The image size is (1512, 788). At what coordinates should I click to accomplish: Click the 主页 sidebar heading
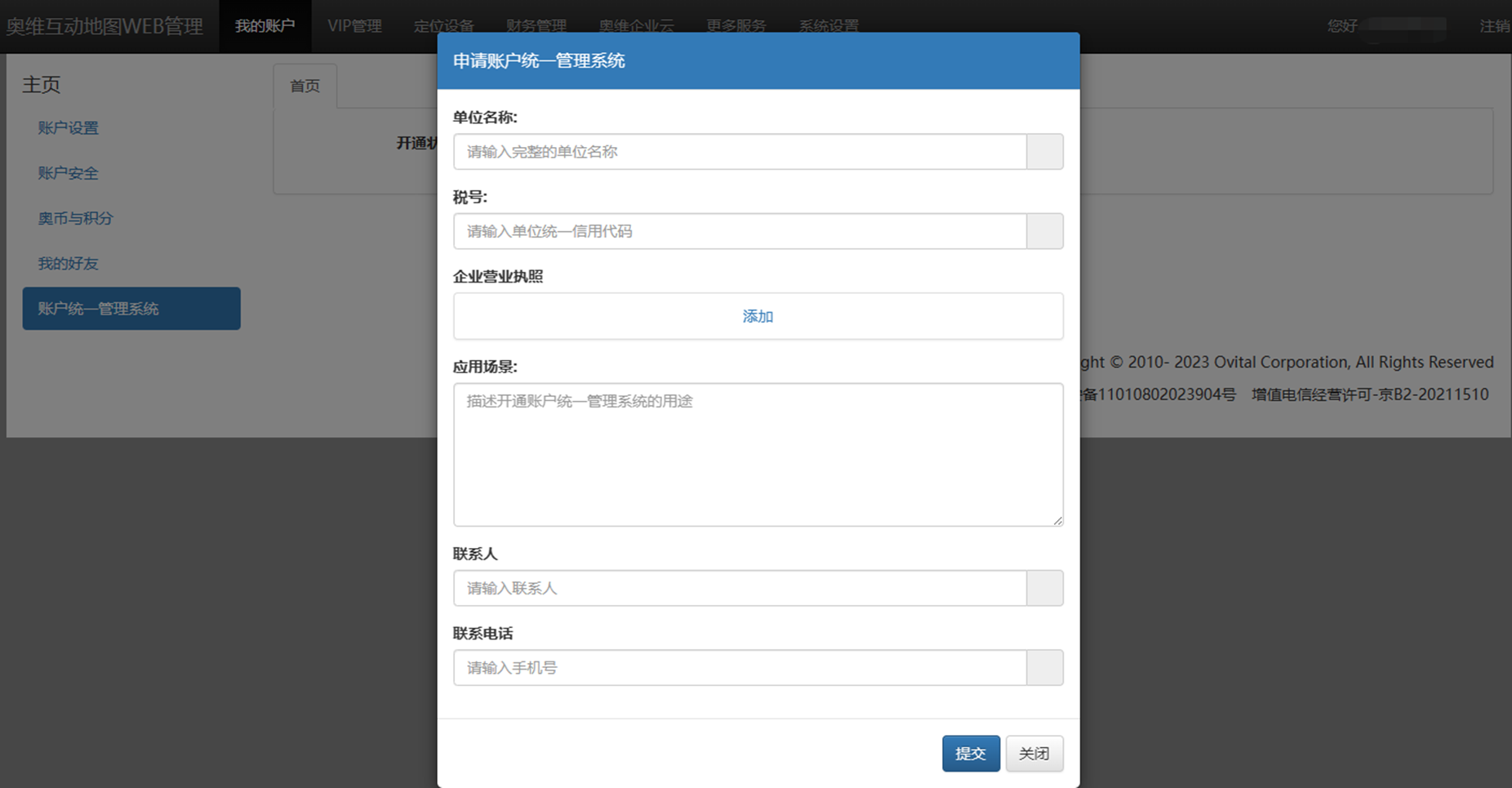(x=42, y=85)
